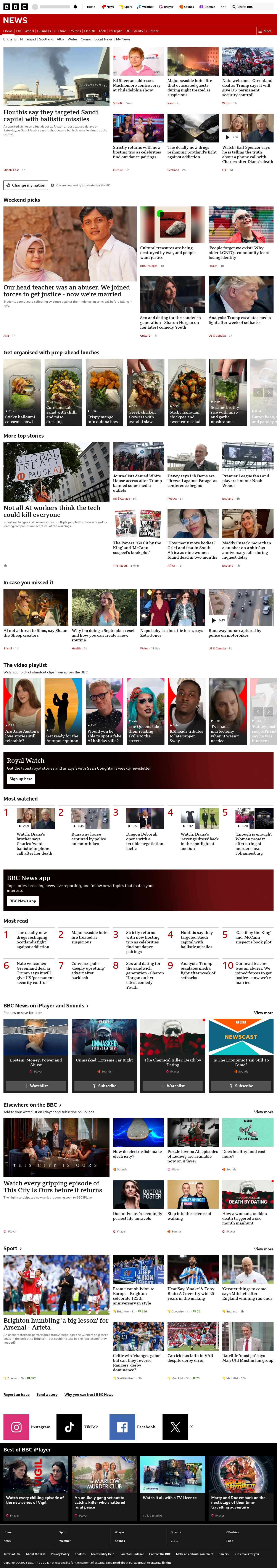Open the Change my nation selector
The width and height of the screenshot is (277, 1568).
[26, 185]
